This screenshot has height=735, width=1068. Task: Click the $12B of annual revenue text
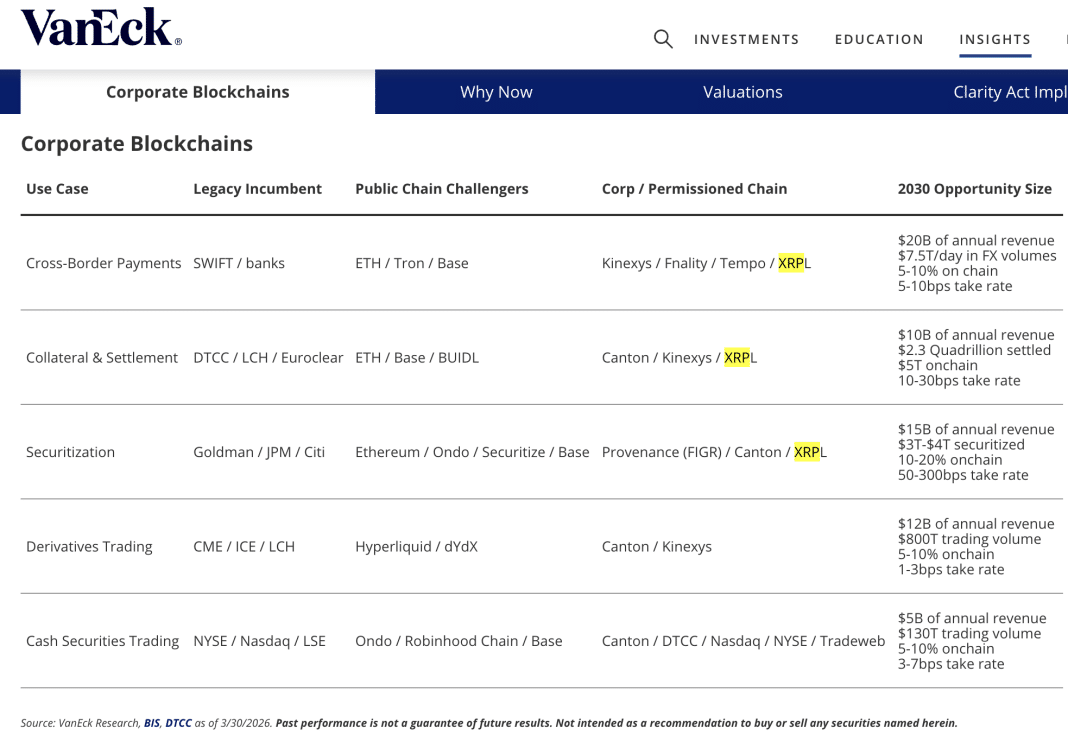(976, 524)
